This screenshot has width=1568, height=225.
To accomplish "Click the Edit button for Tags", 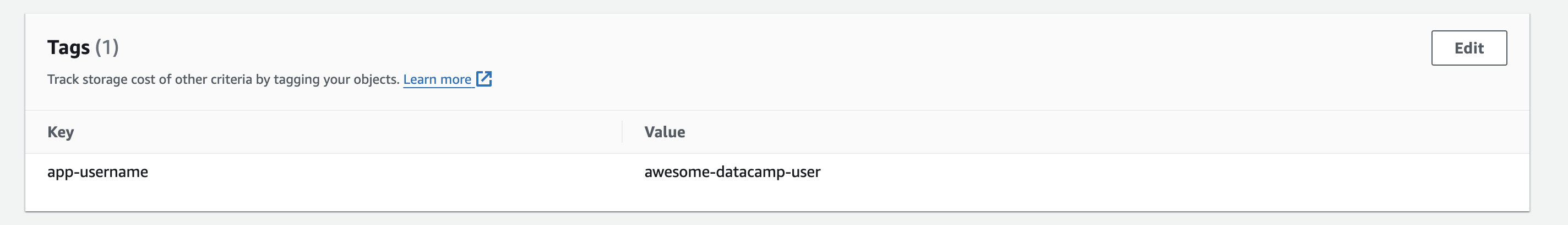I will tap(1469, 47).
